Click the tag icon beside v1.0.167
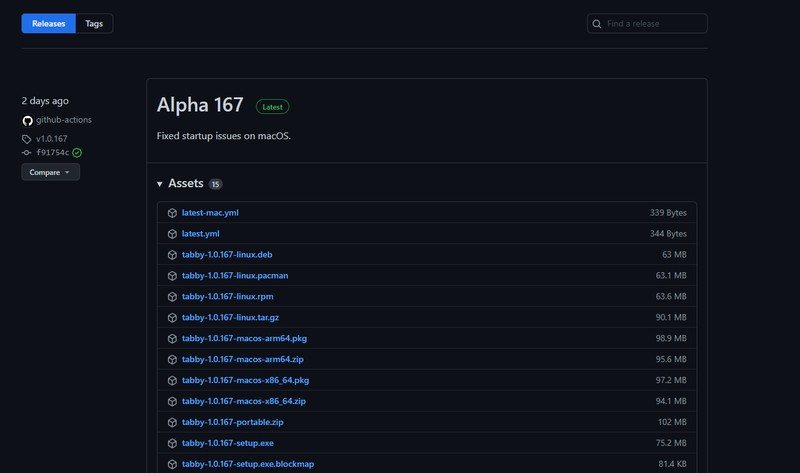This screenshot has width=800, height=473. (x=27, y=139)
